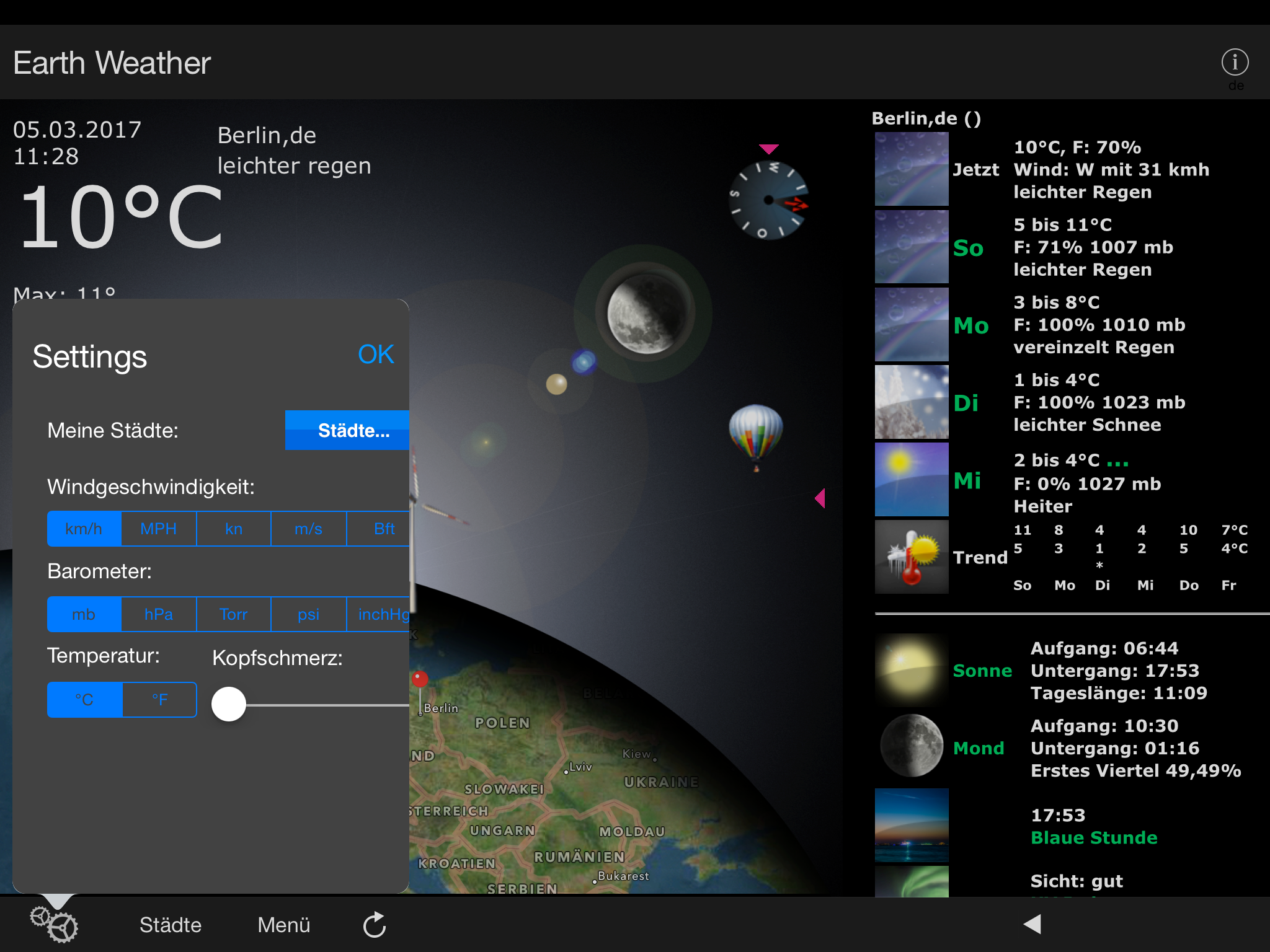Click the Bukarest label on the map
Viewport: 1270px width, 952px height.
623,876
